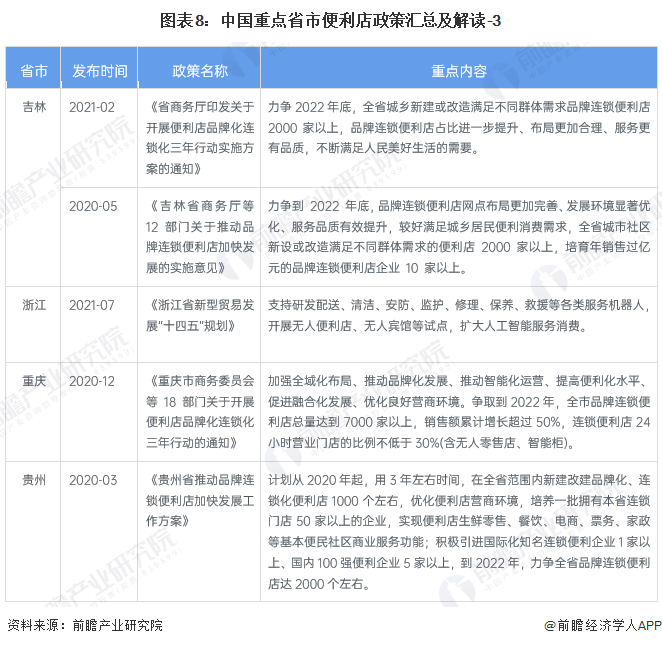Image resolution: width=662 pixels, height=646 pixels.
Task: Click policy name 浙江省新型贸易发展十四五规划
Action: 200,315
